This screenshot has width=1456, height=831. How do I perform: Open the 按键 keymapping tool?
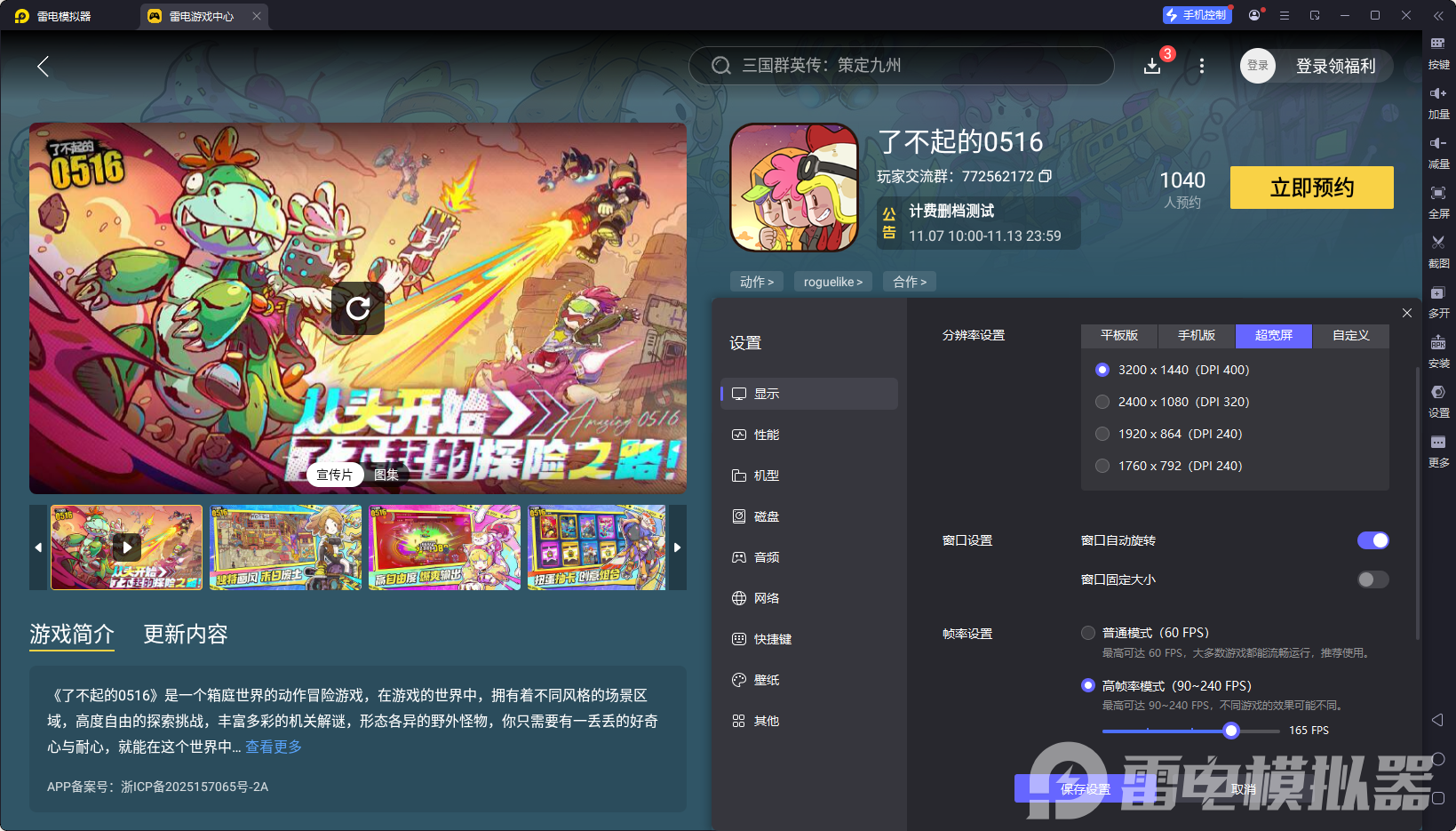coord(1438,52)
